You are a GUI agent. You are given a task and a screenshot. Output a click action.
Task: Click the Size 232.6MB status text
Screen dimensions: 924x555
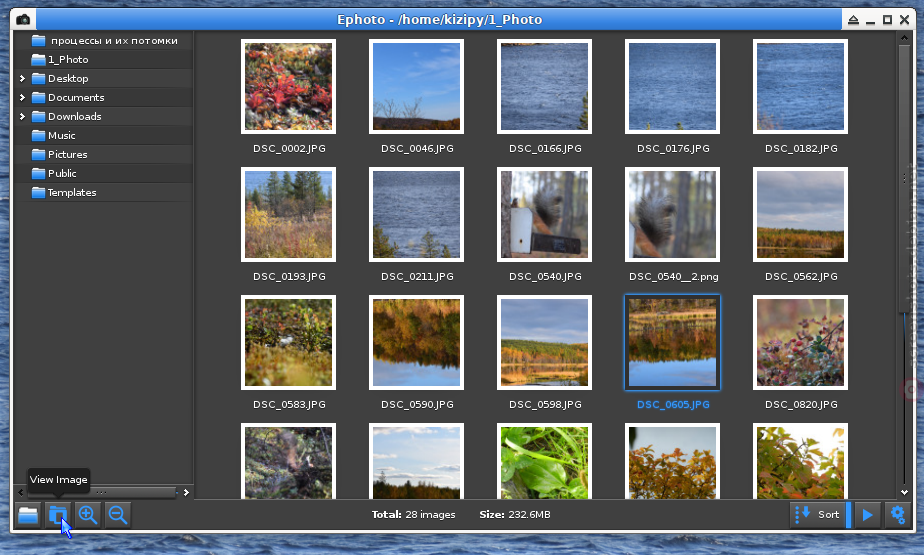click(514, 514)
